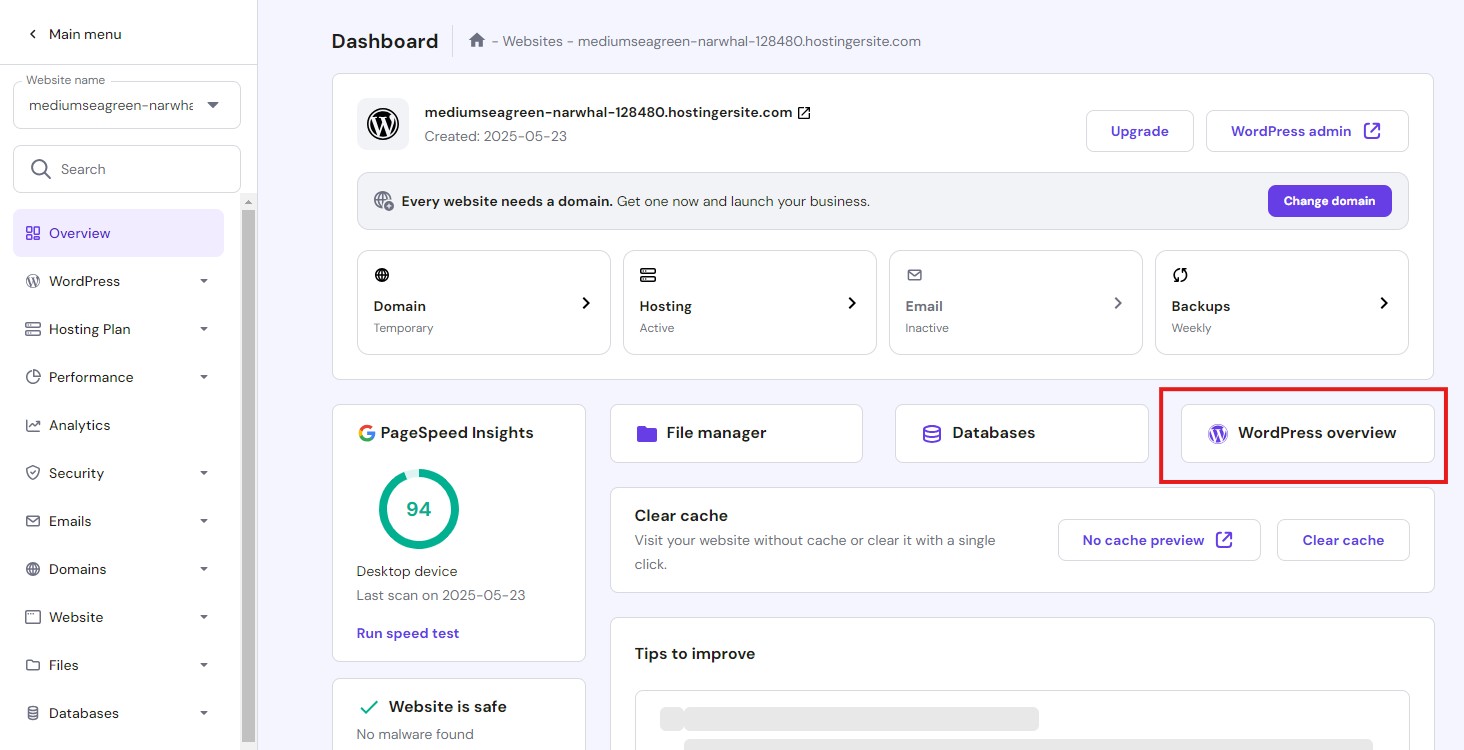The image size is (1464, 750).
Task: Click the Emails envelope icon in sidebar
Action: (x=32, y=521)
